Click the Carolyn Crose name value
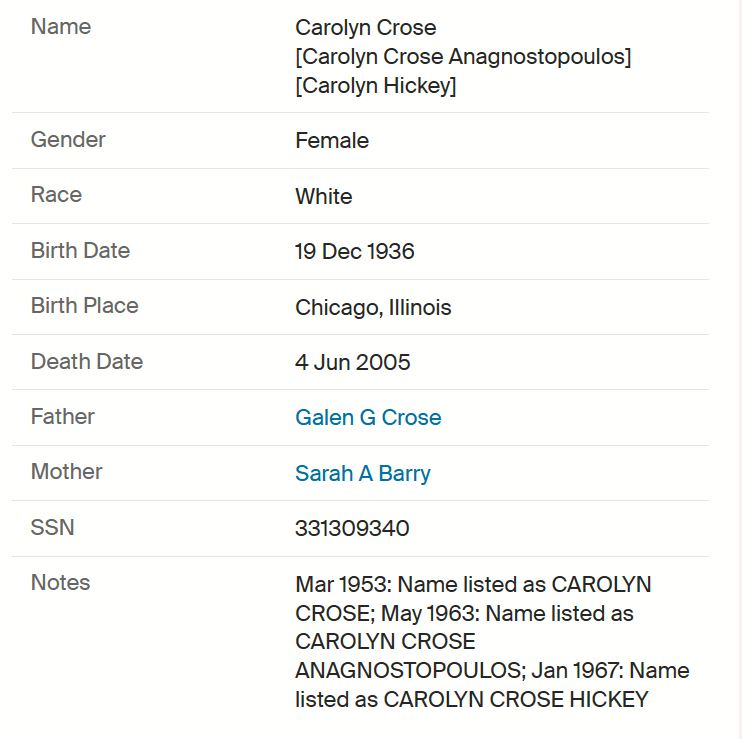The width and height of the screenshot is (742, 739). coord(365,27)
